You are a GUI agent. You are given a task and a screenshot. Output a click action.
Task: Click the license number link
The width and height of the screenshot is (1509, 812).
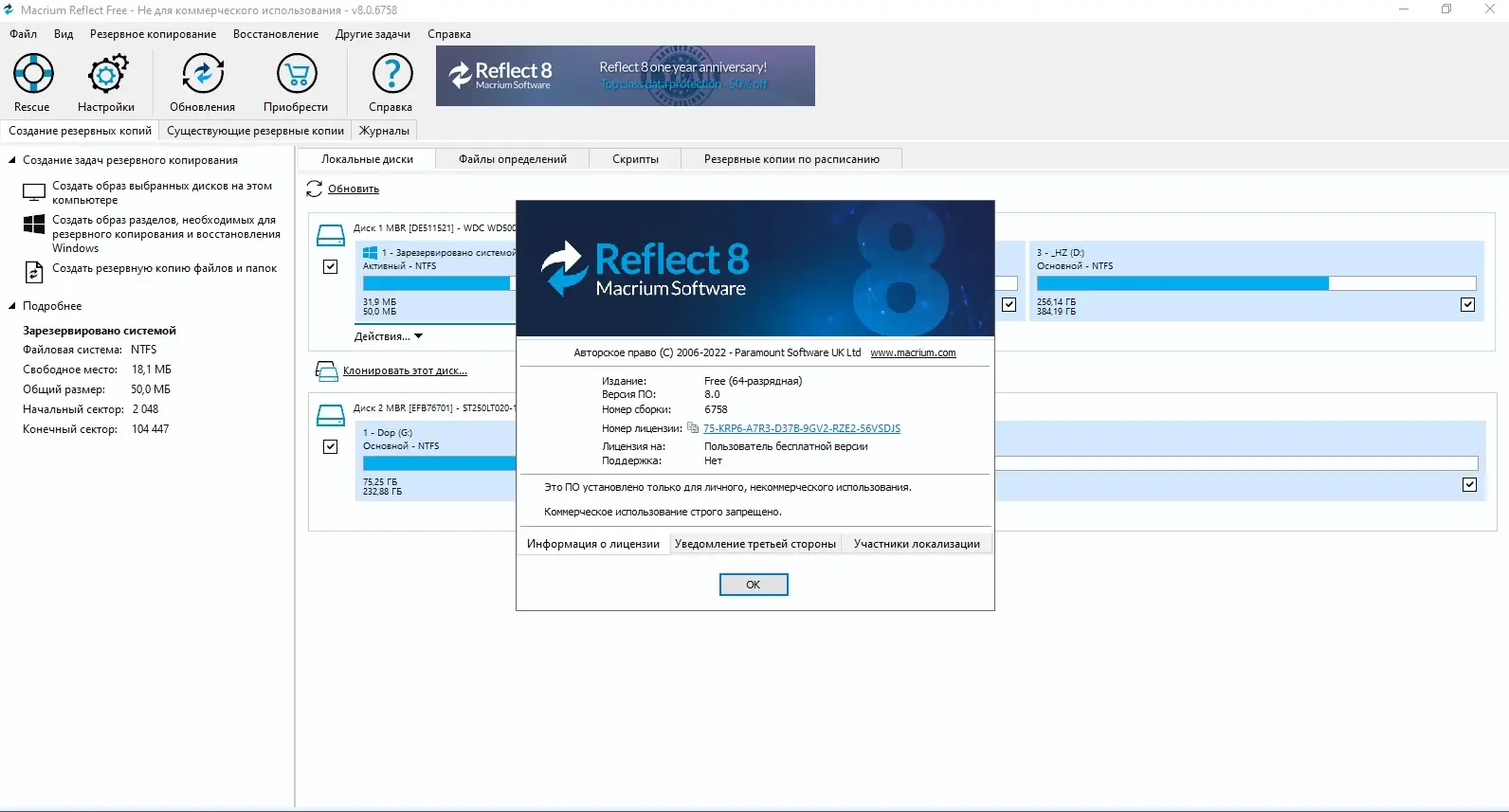point(802,429)
